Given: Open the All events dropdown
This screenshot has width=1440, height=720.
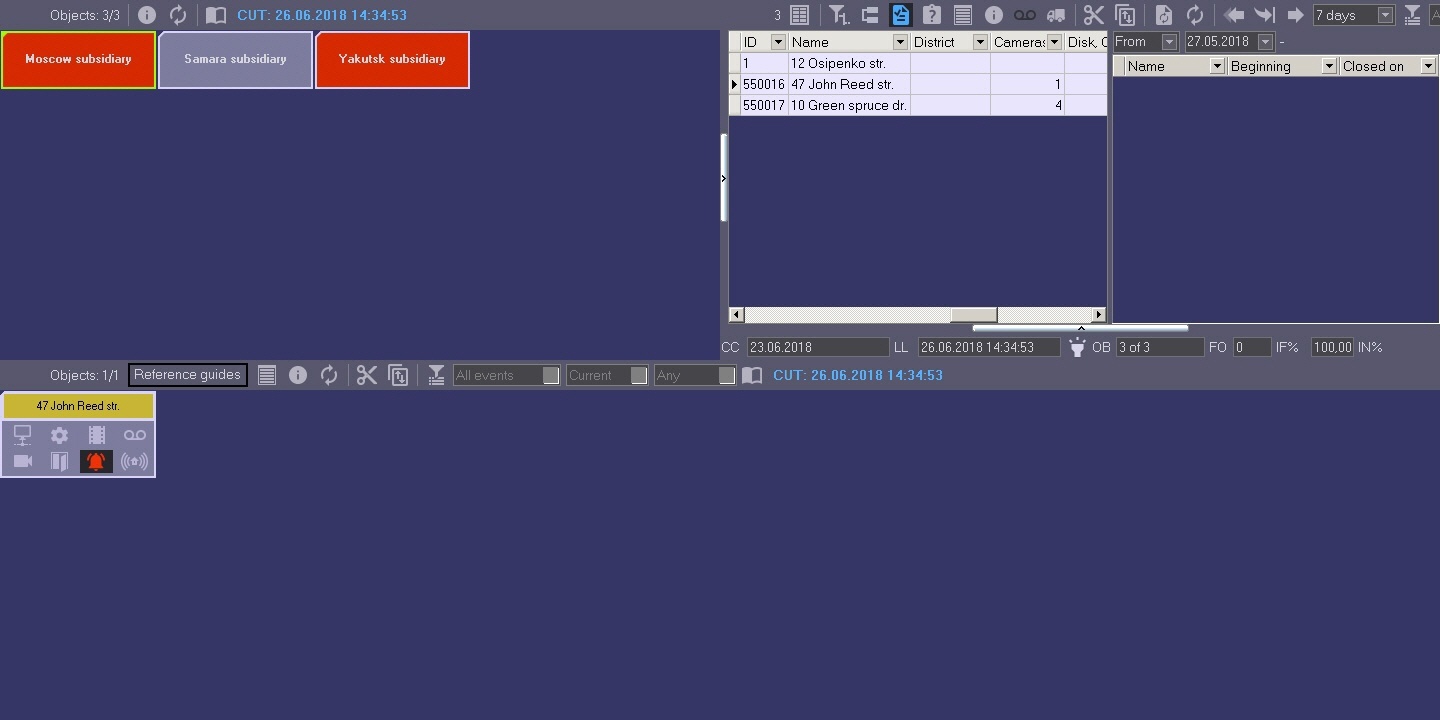Looking at the screenshot, I should click(x=506, y=375).
